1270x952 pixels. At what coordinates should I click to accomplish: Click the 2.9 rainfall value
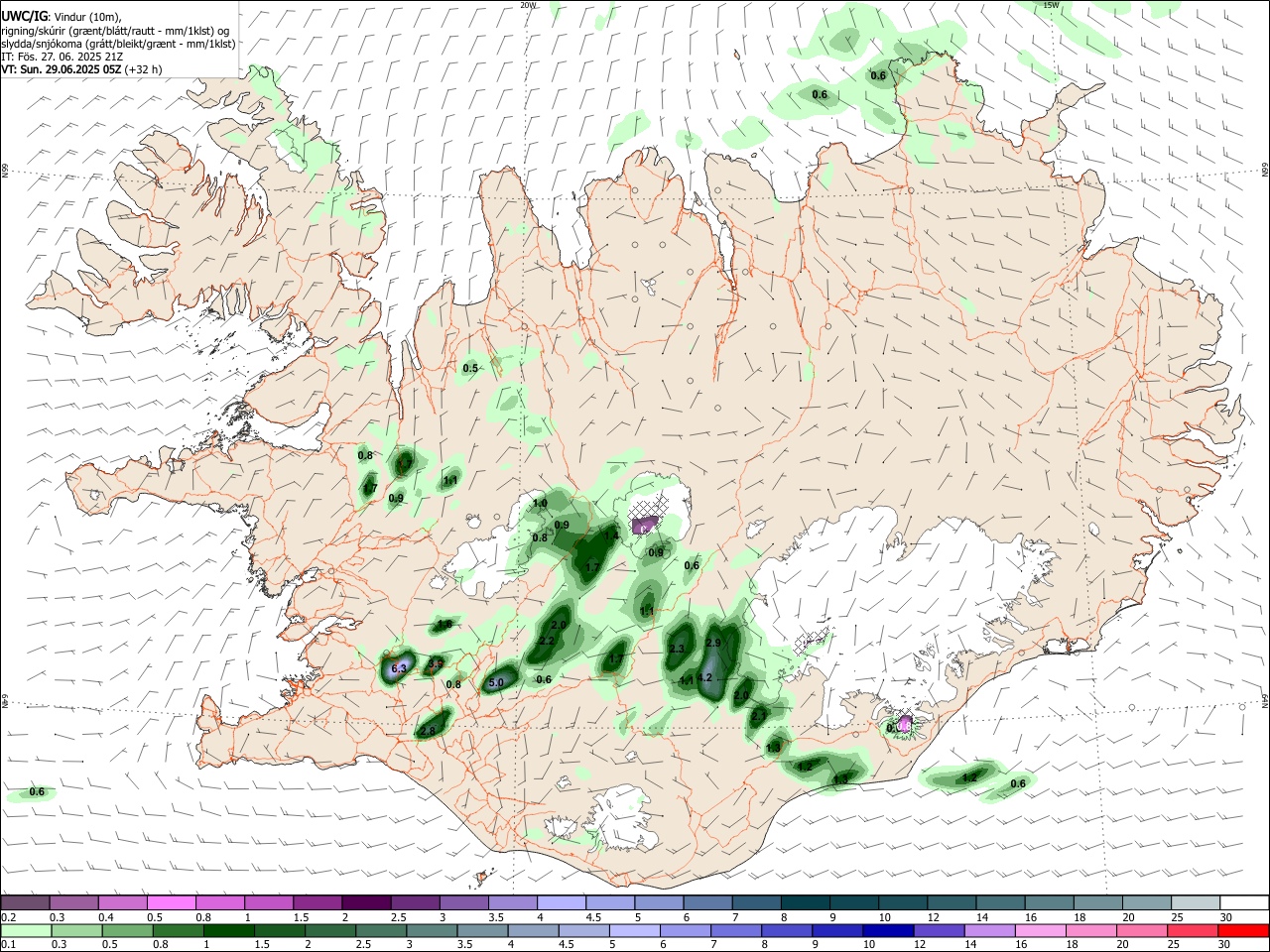tap(712, 643)
